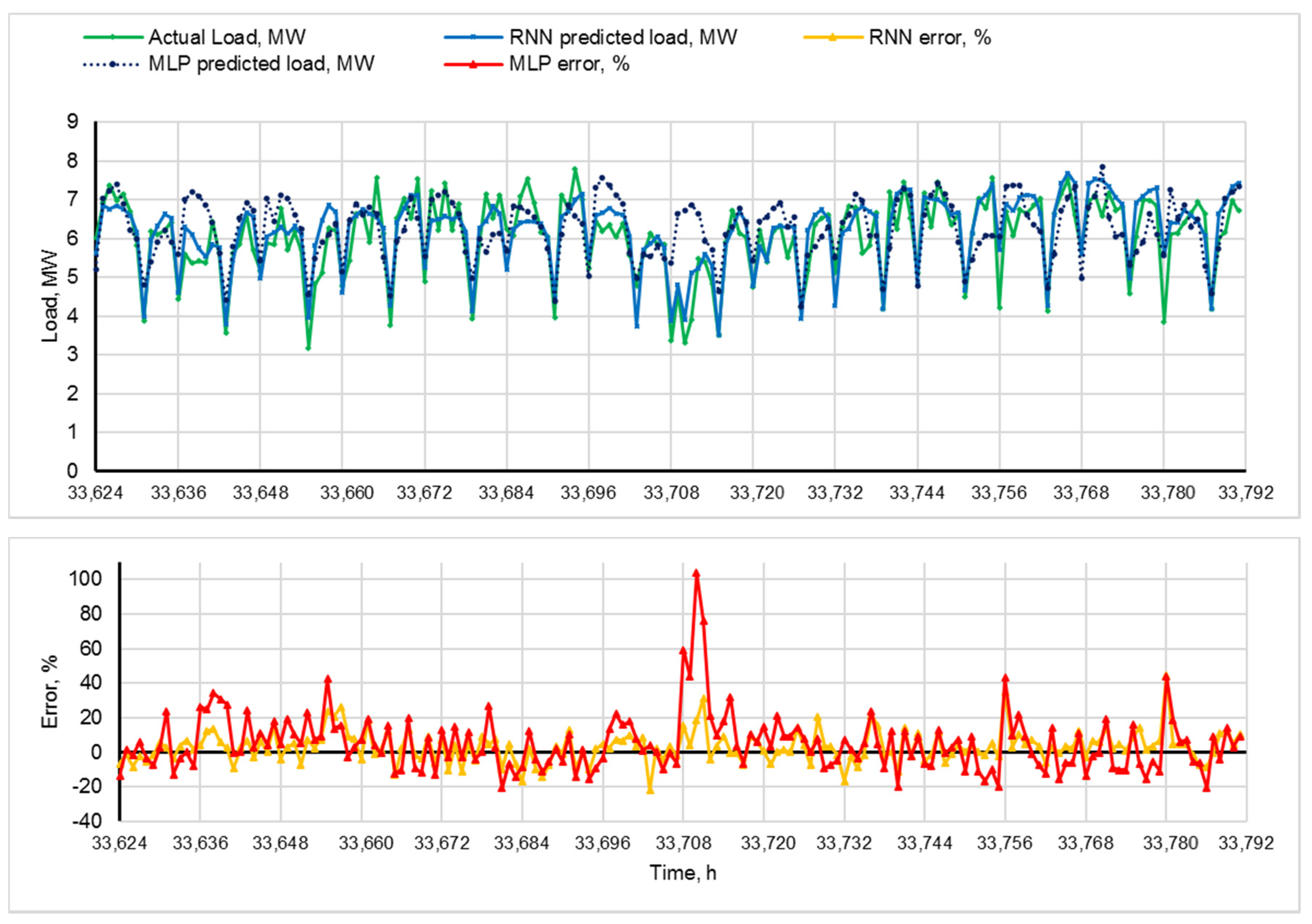The height and width of the screenshot is (924, 1312).
Task: Click the 33,756 label on the lower chart axis
Action: [1005, 843]
